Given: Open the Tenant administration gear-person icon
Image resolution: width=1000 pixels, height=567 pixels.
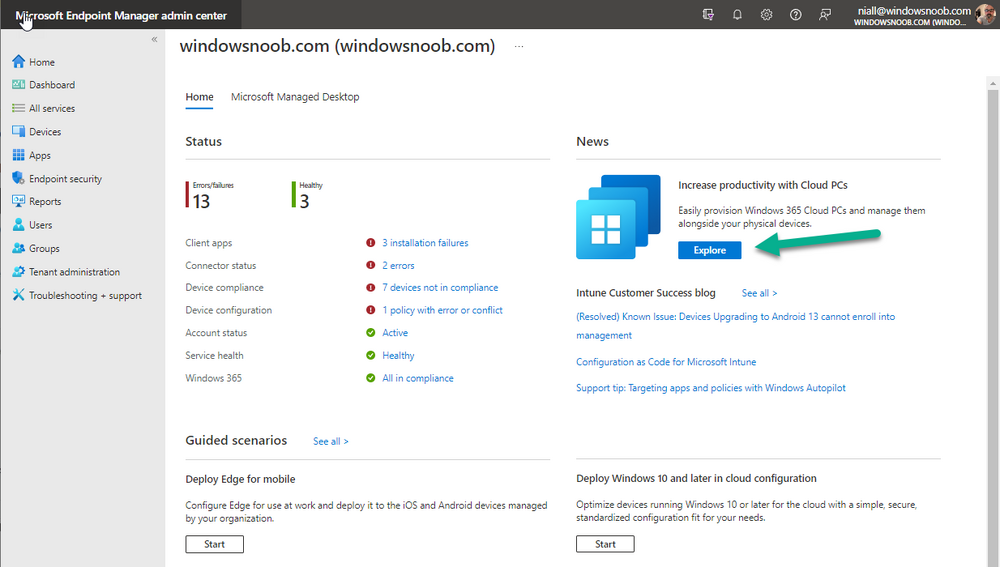Looking at the screenshot, I should point(18,272).
